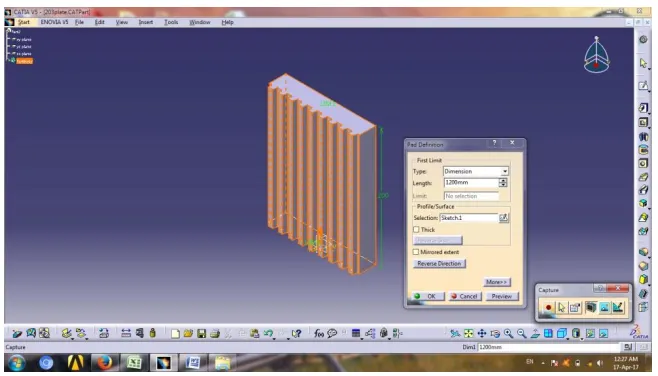Click the compass in the 3D view
This screenshot has width=658, height=376.
(596, 55)
